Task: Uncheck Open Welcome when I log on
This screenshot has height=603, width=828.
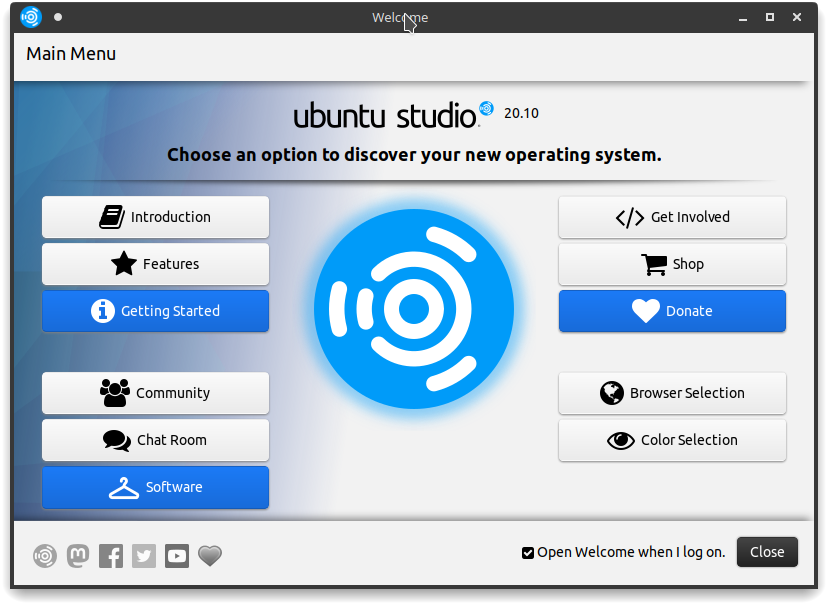Action: 528,553
